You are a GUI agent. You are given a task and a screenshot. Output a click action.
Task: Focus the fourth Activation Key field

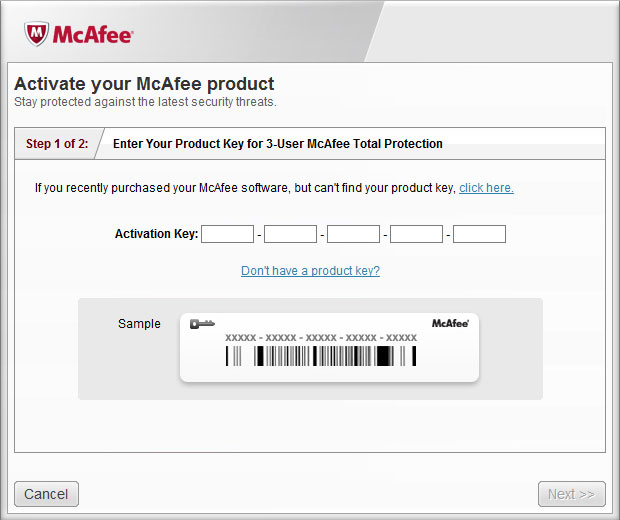click(416, 234)
